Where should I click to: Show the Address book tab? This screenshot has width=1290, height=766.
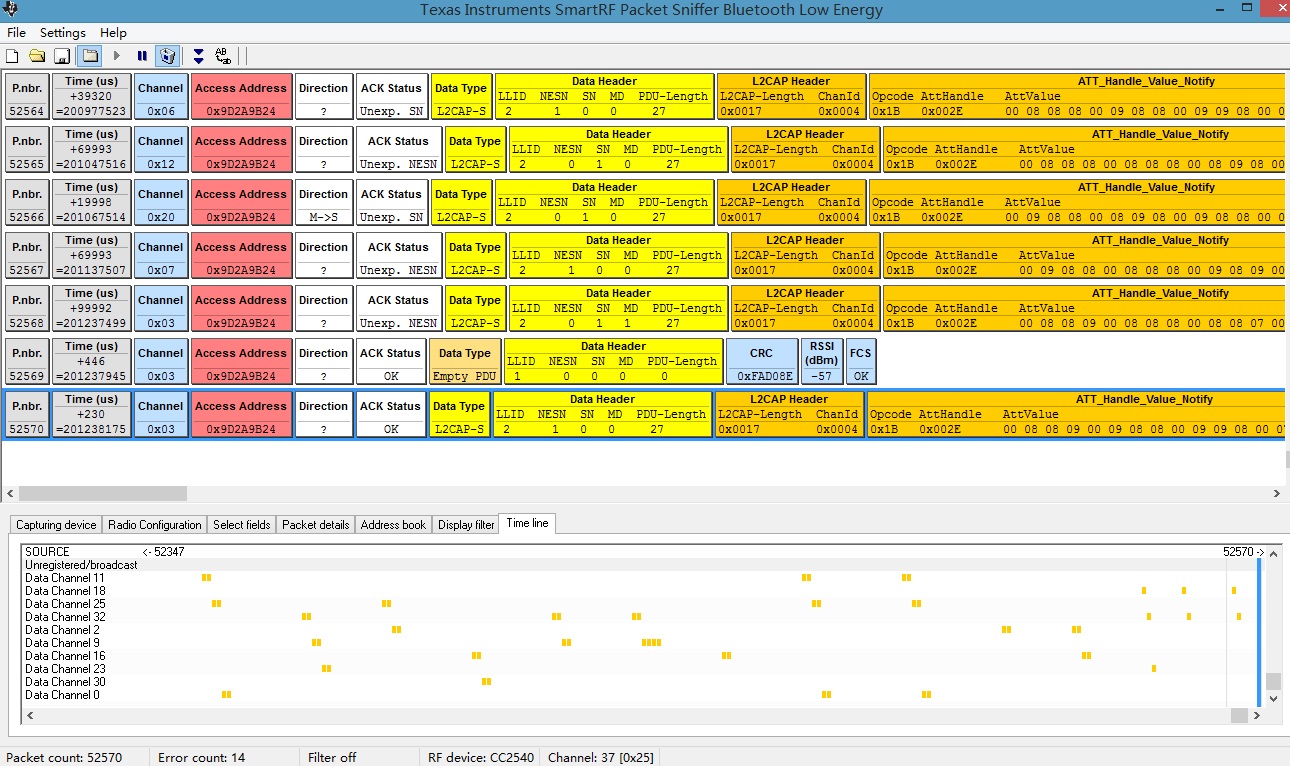393,525
